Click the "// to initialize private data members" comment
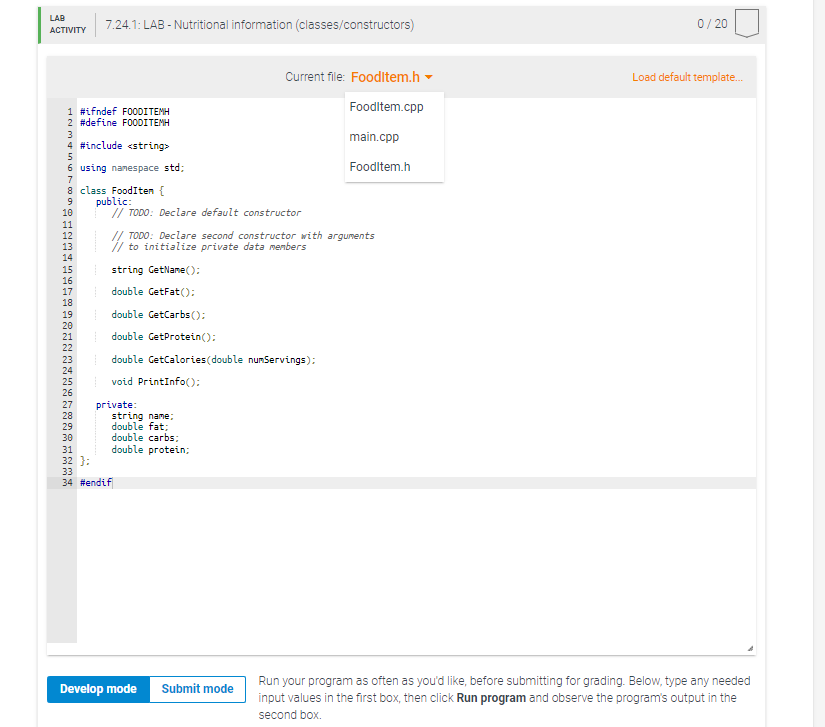Viewport: 825px width, 727px height. click(x=209, y=247)
